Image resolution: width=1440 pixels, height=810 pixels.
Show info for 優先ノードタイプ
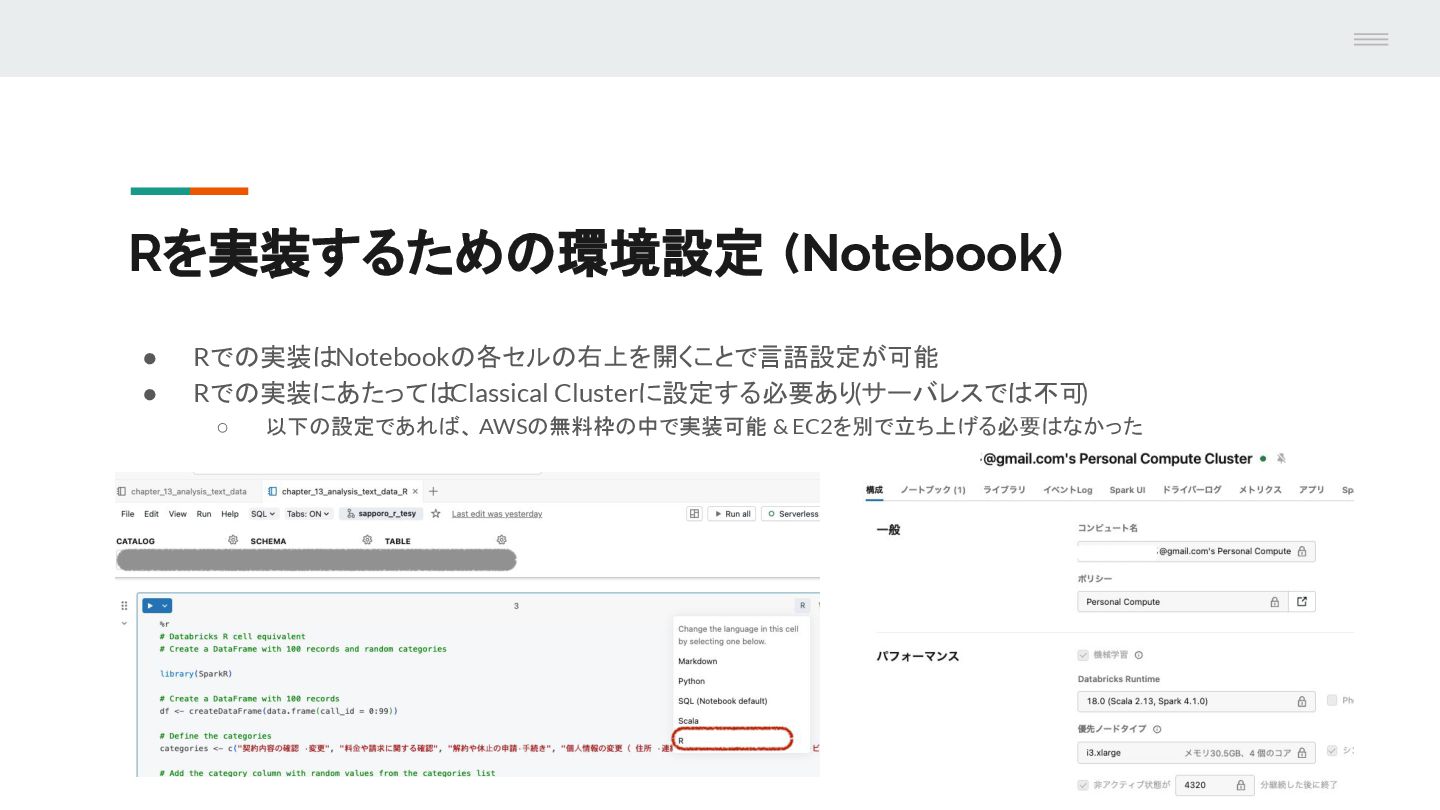coord(1157,729)
